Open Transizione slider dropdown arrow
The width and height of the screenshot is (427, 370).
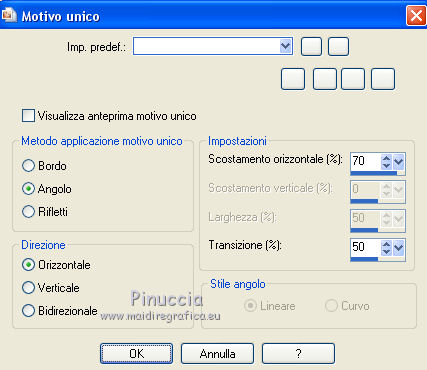[399, 248]
